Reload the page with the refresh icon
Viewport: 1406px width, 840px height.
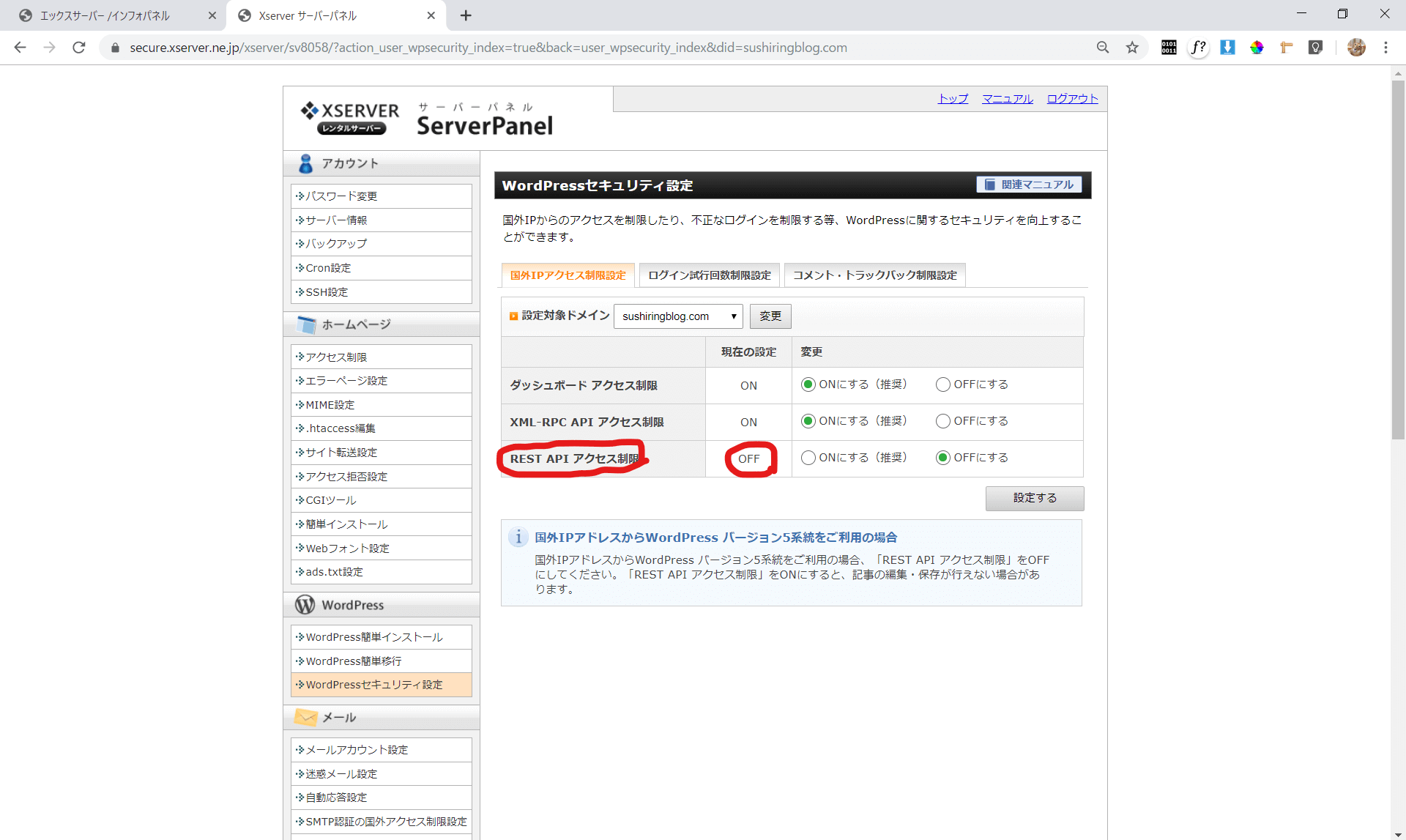pos(79,48)
